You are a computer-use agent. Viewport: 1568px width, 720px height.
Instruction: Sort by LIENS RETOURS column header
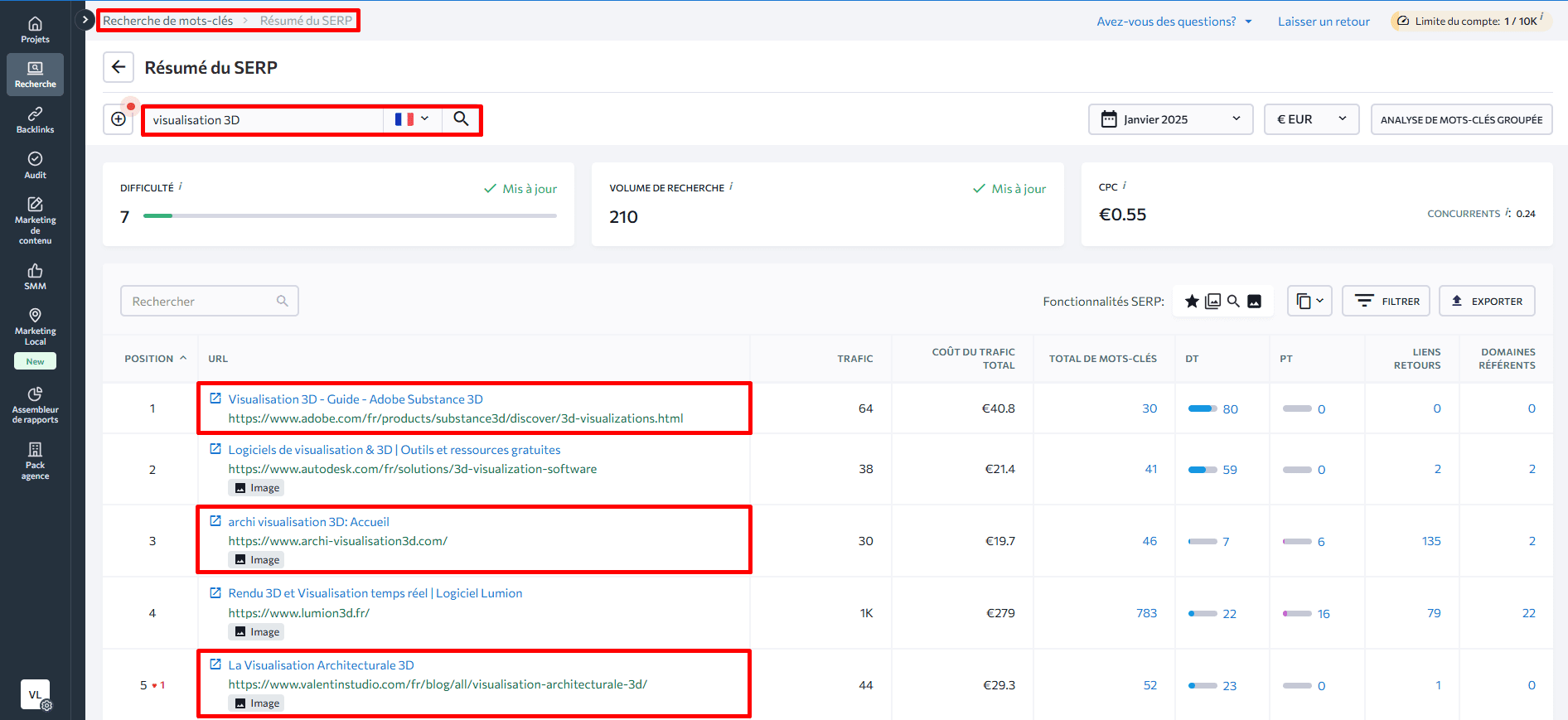click(1417, 359)
